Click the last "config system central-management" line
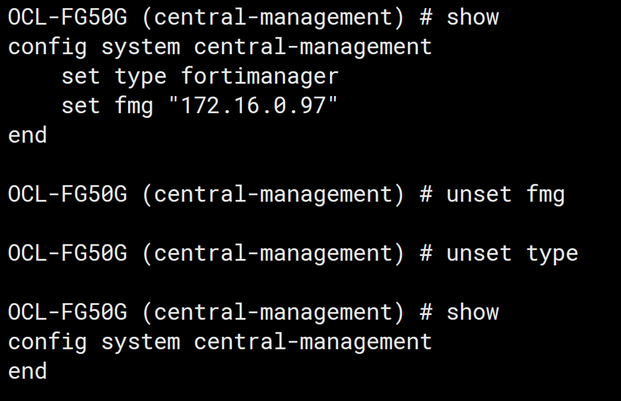621x401 pixels. pyautogui.click(x=220, y=342)
